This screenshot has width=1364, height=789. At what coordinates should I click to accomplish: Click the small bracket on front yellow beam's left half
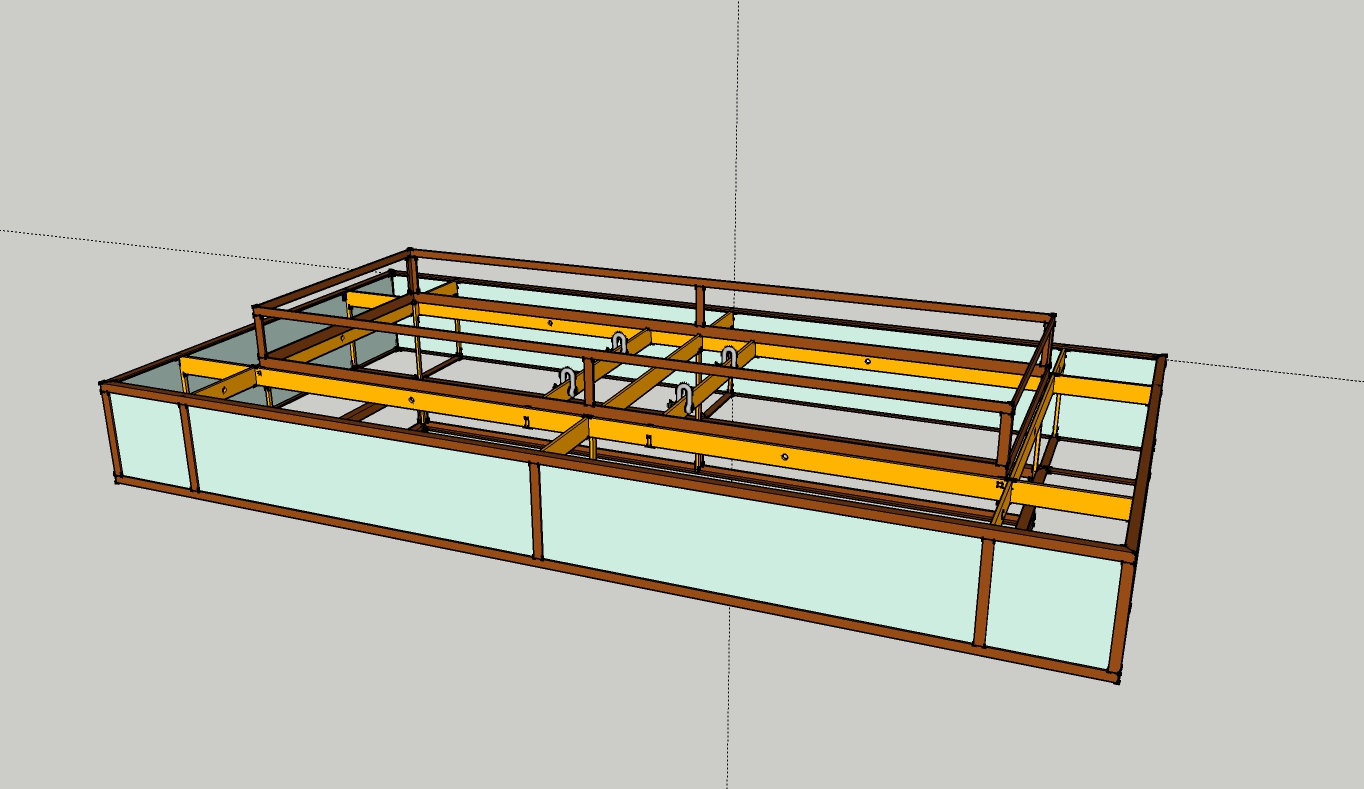click(x=527, y=422)
